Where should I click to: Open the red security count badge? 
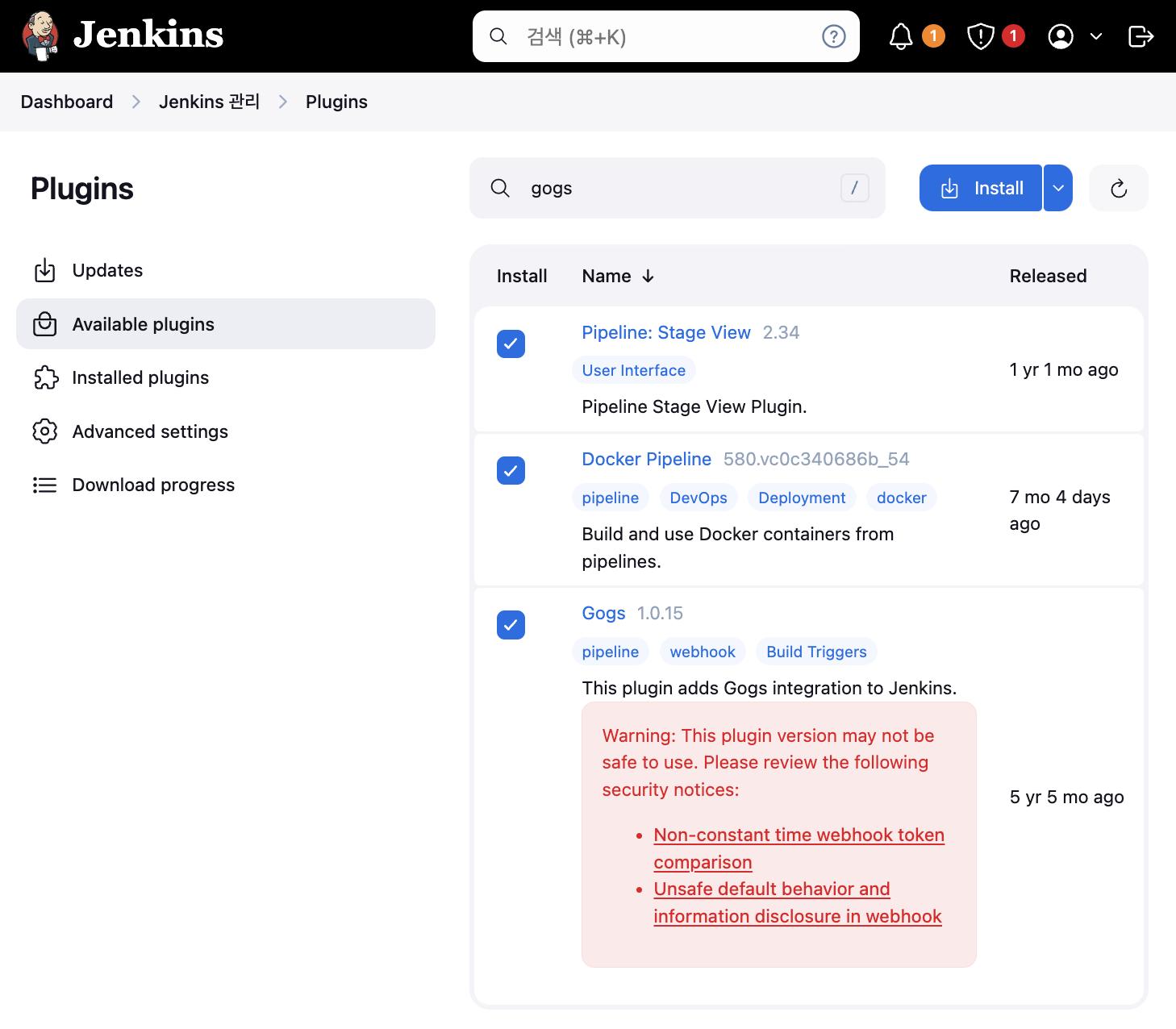pyautogui.click(x=1013, y=35)
